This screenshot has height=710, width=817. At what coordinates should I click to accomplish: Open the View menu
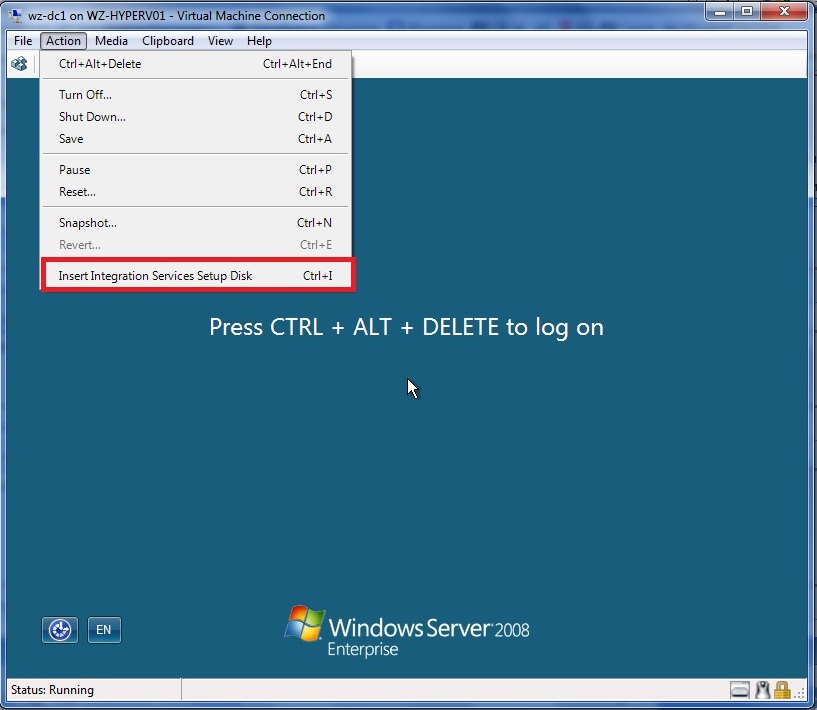coord(220,41)
